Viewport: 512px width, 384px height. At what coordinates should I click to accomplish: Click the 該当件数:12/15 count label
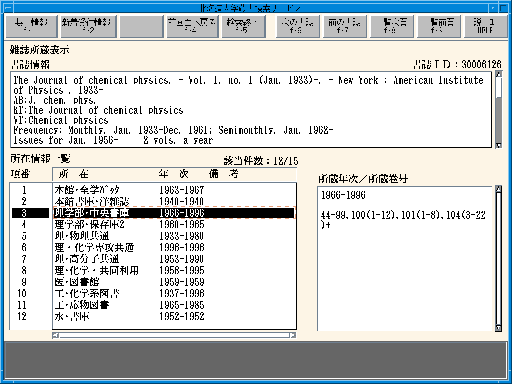point(261,161)
